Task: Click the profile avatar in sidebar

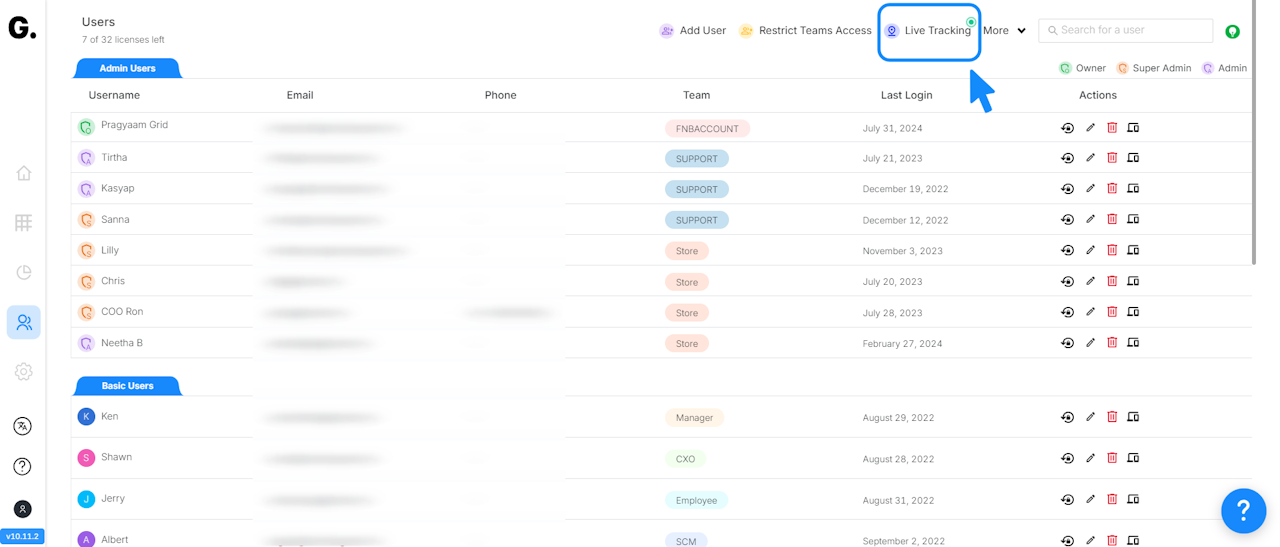Action: (x=23, y=509)
